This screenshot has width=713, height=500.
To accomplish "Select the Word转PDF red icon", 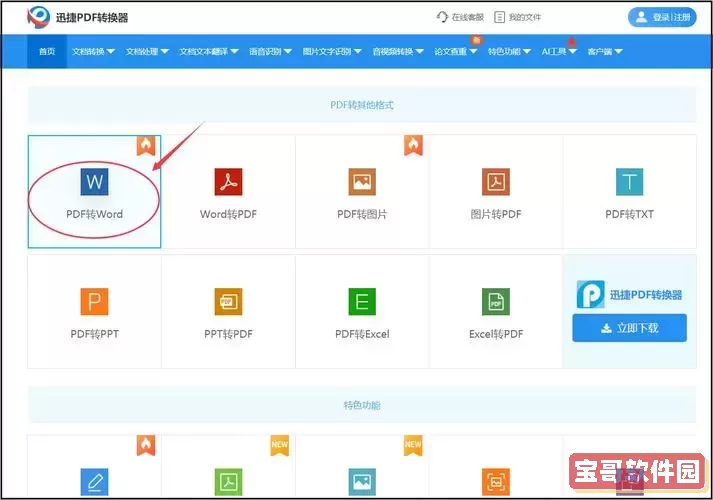I will click(x=228, y=182).
